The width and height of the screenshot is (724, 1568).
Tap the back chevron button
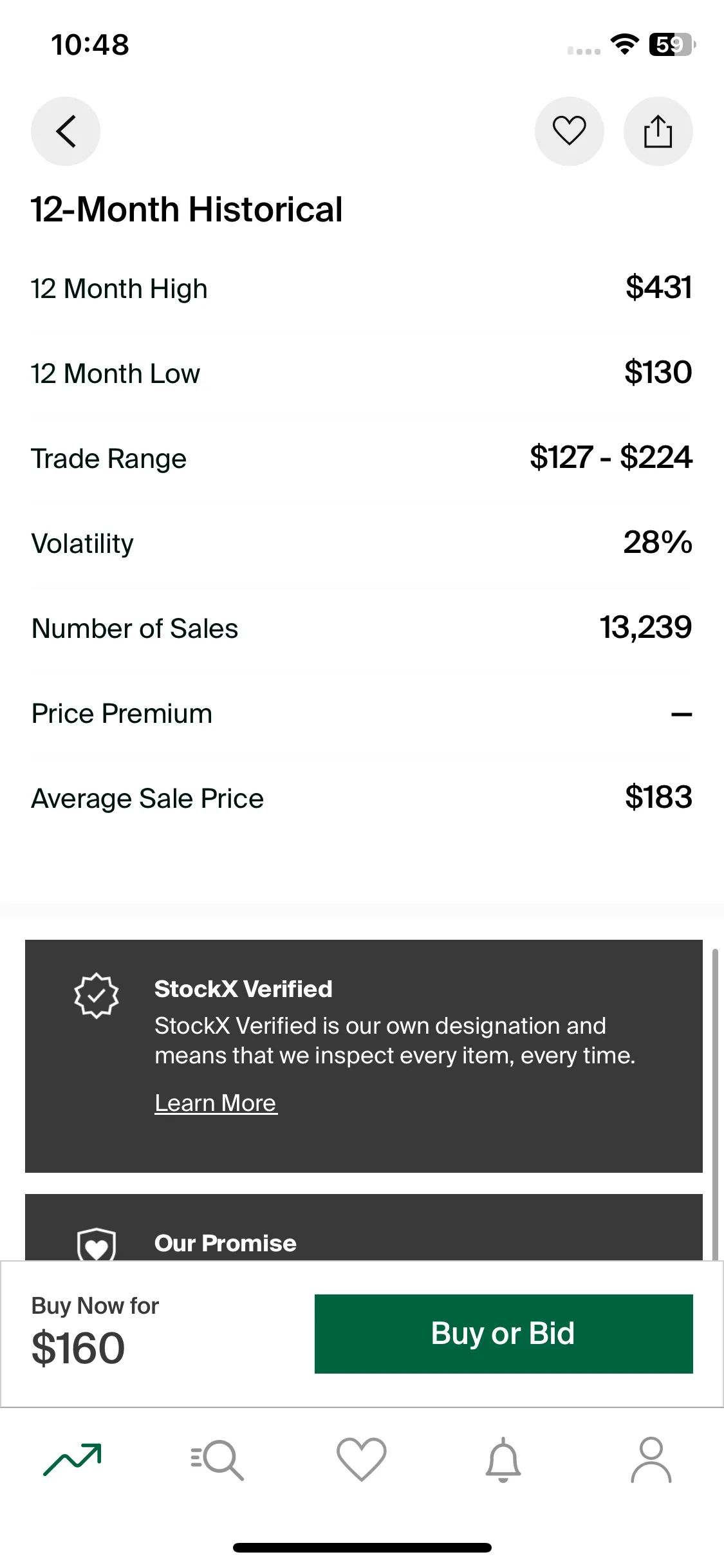point(66,131)
